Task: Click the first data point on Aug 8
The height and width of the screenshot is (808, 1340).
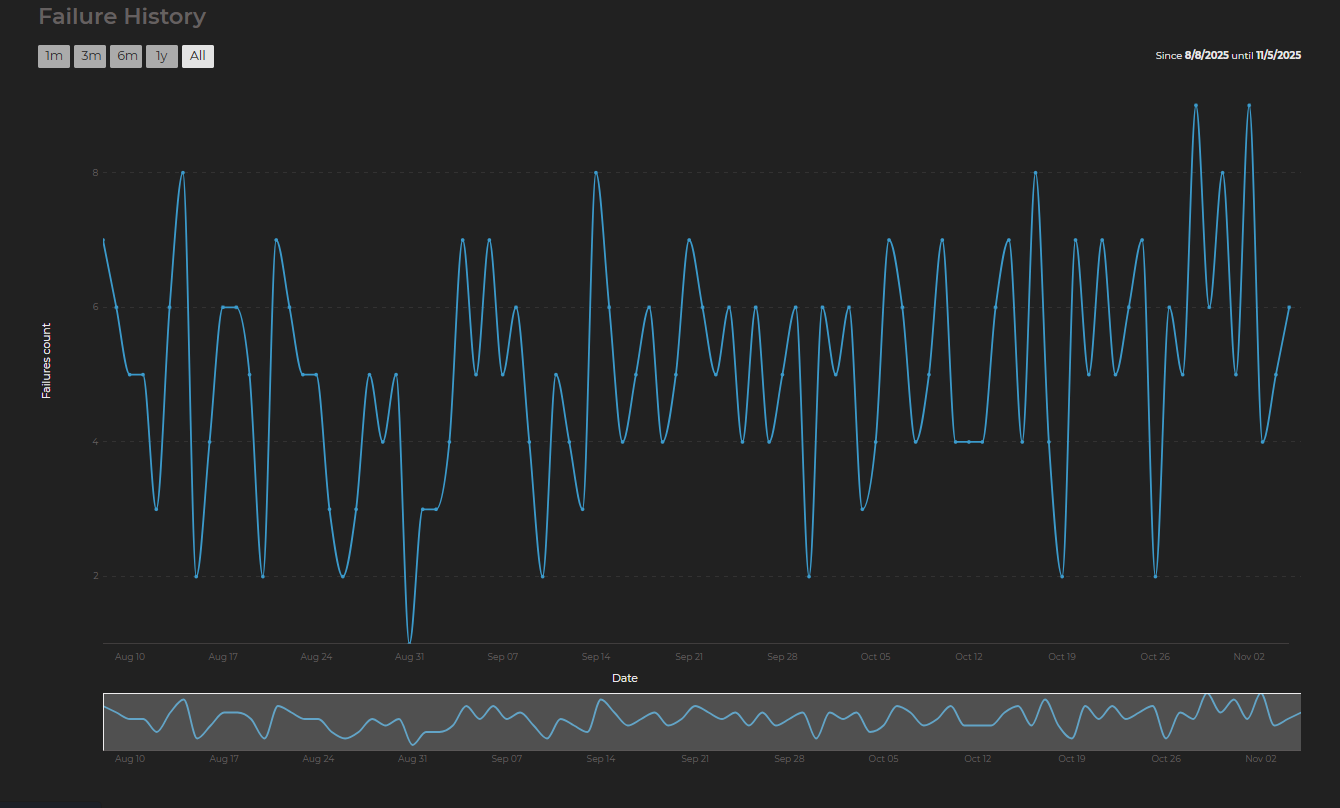Action: click(x=104, y=240)
